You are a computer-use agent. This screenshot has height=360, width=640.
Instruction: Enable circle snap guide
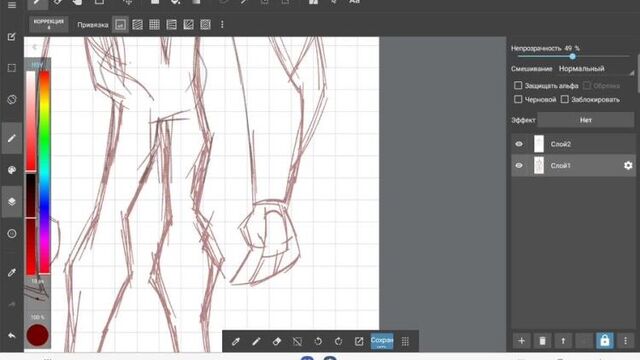(205, 24)
